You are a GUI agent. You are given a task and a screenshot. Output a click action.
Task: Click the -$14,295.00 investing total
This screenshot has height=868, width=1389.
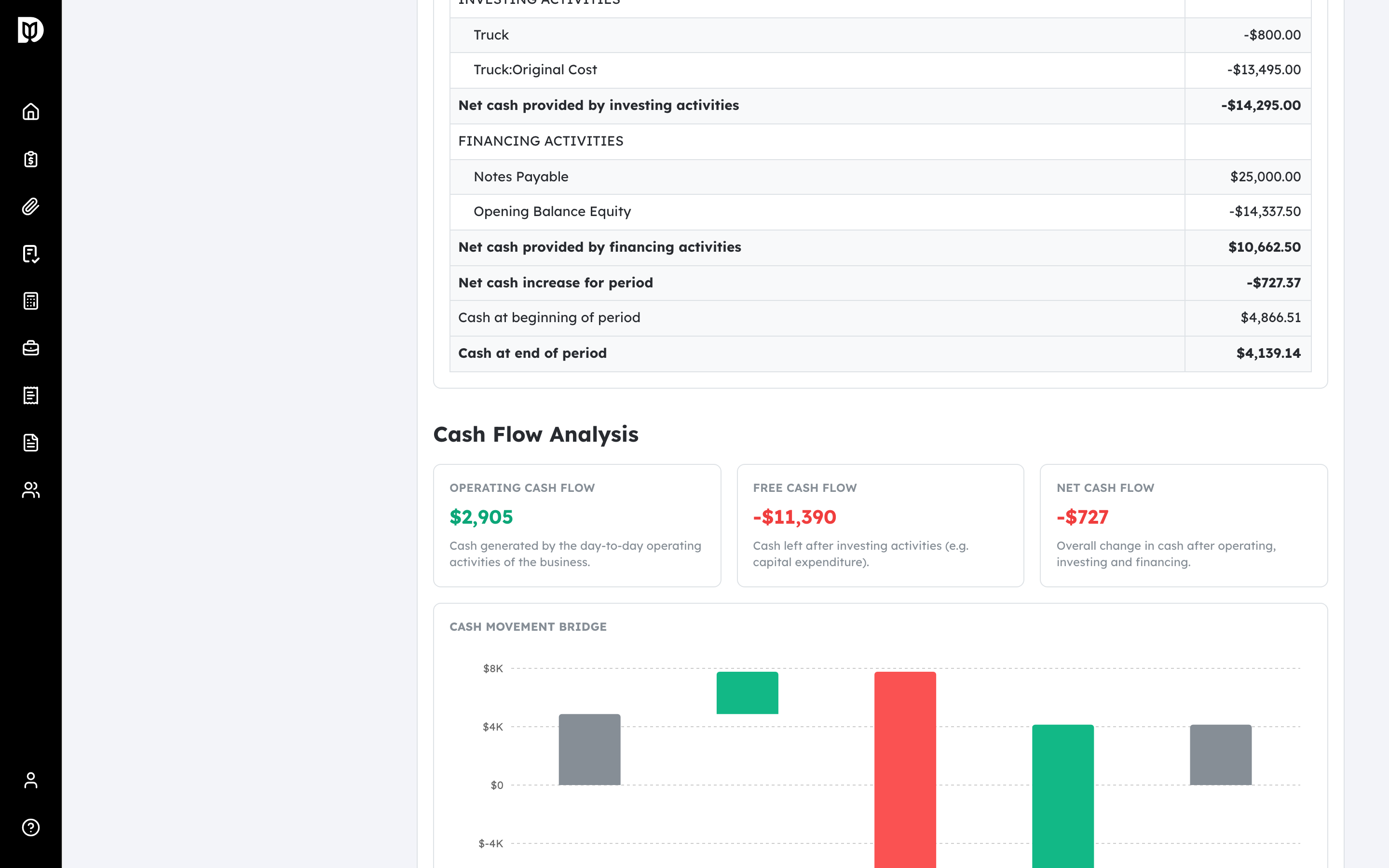[1260, 106]
